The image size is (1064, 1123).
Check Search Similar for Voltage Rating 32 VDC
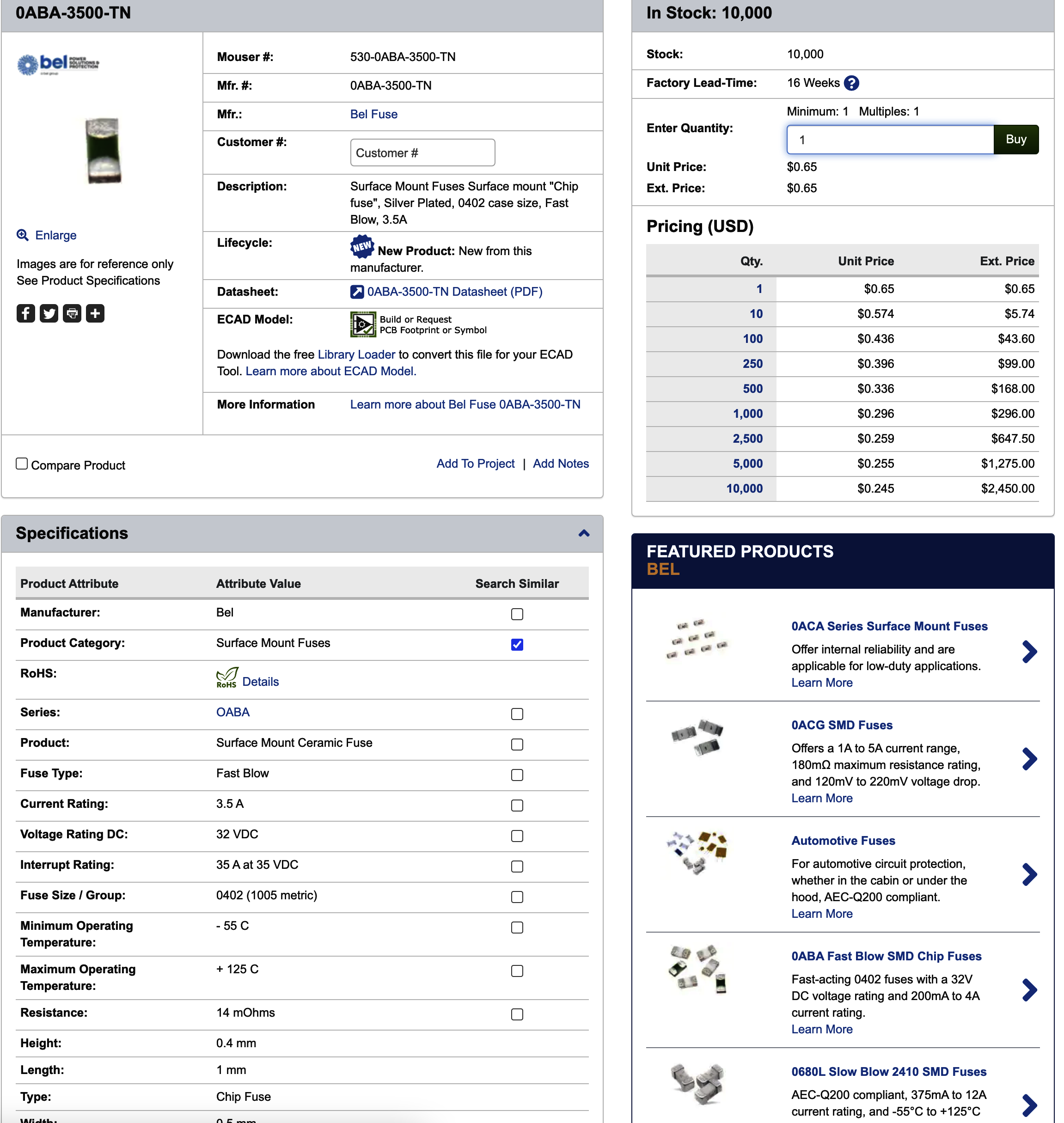(x=517, y=836)
